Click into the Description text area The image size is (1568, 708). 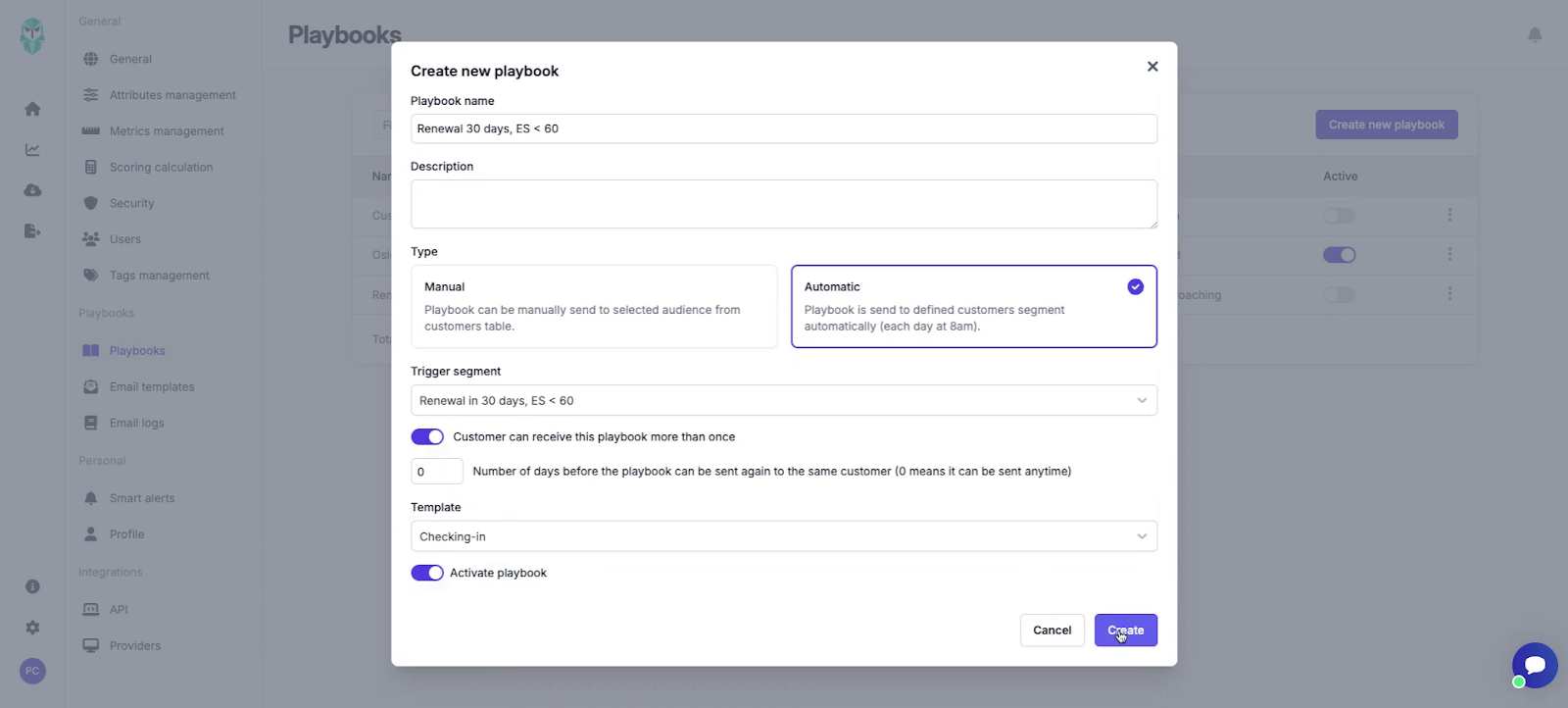coord(783,204)
